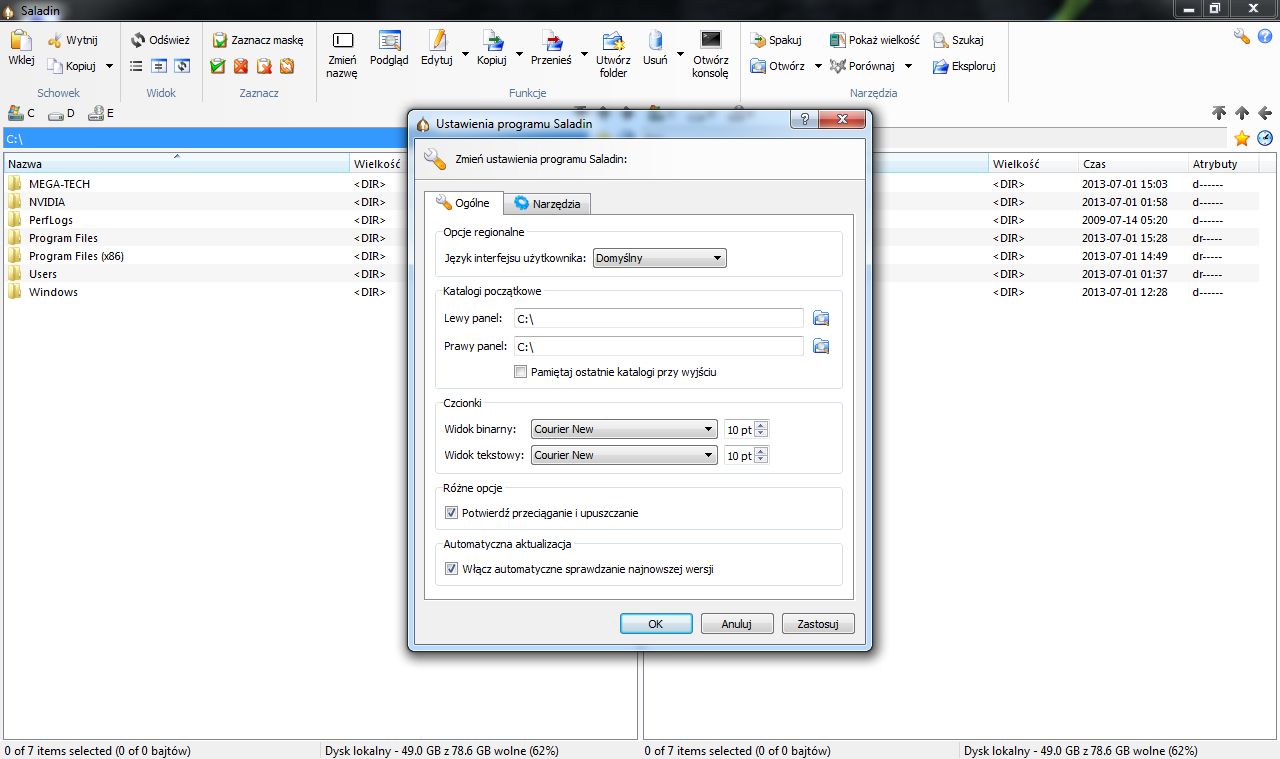Click the Zastosuj button
The height and width of the screenshot is (759, 1280).
(818, 624)
